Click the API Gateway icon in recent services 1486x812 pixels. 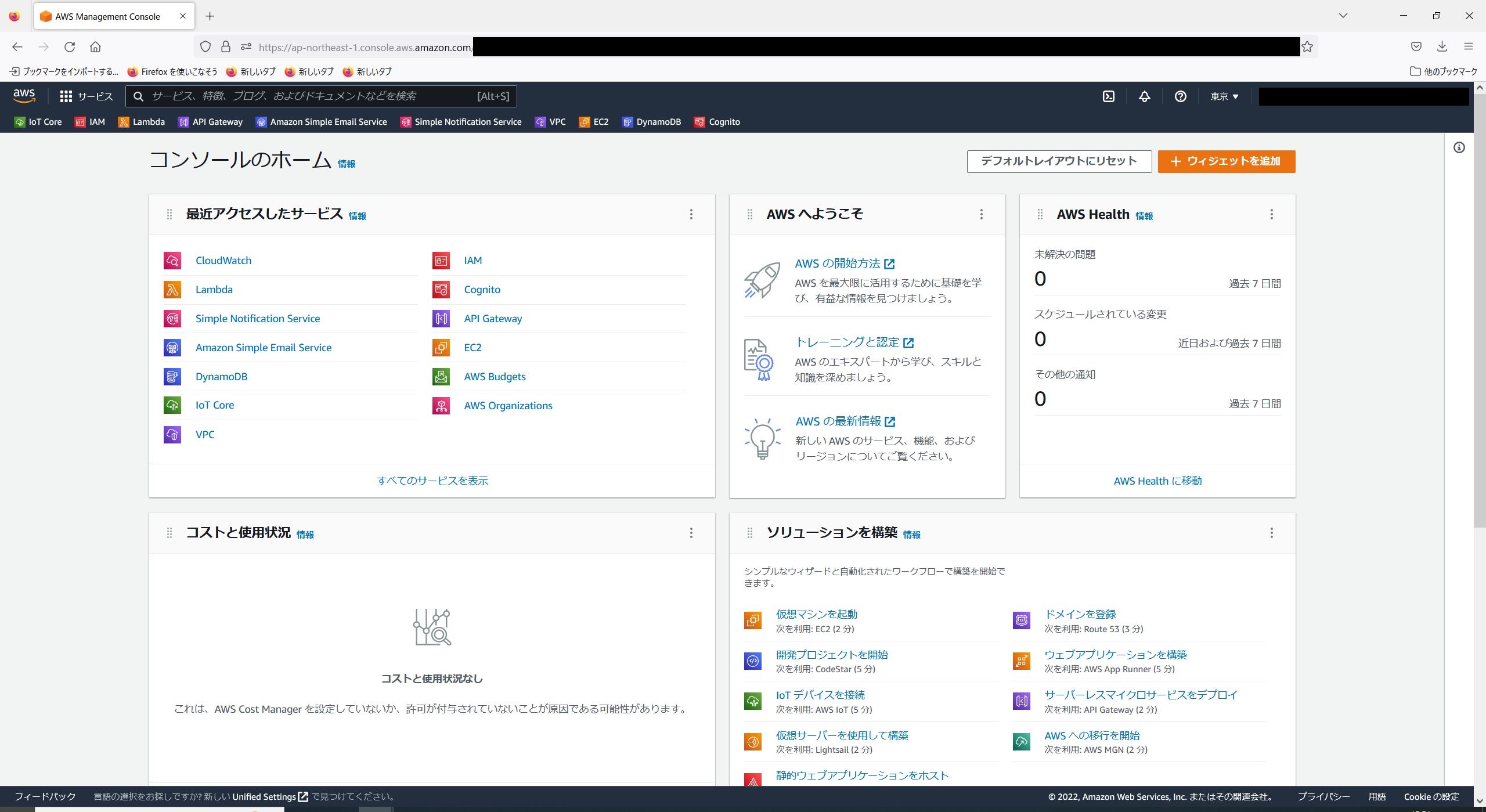441,319
